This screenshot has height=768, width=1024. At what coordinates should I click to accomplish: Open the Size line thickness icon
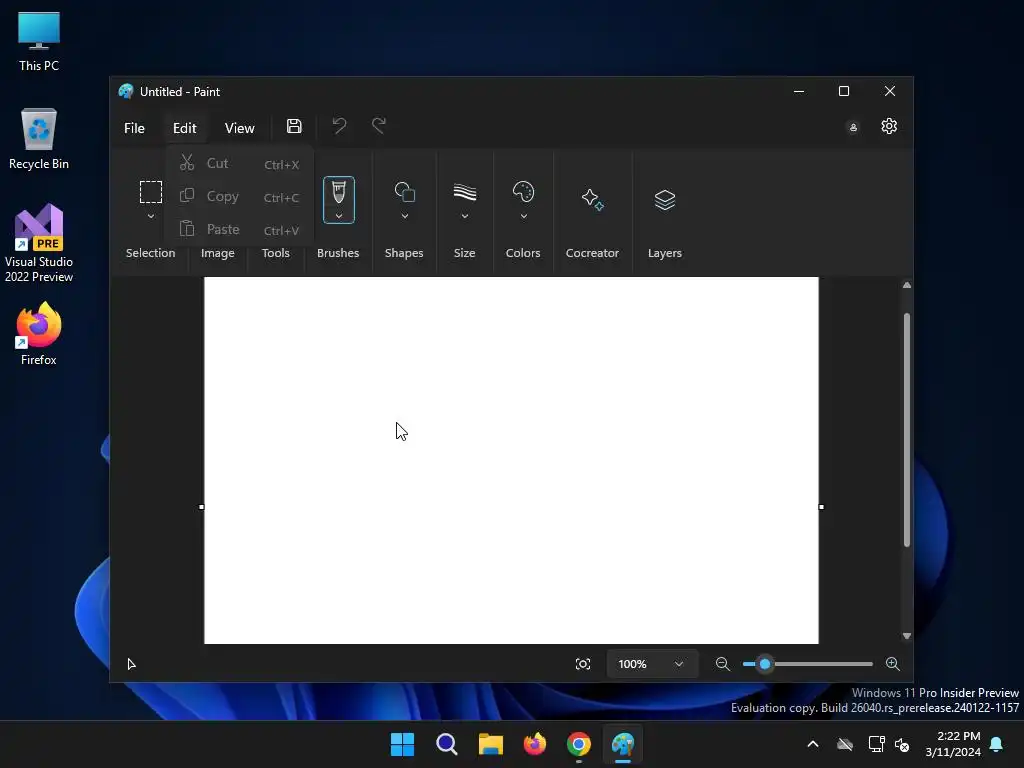pyautogui.click(x=465, y=192)
